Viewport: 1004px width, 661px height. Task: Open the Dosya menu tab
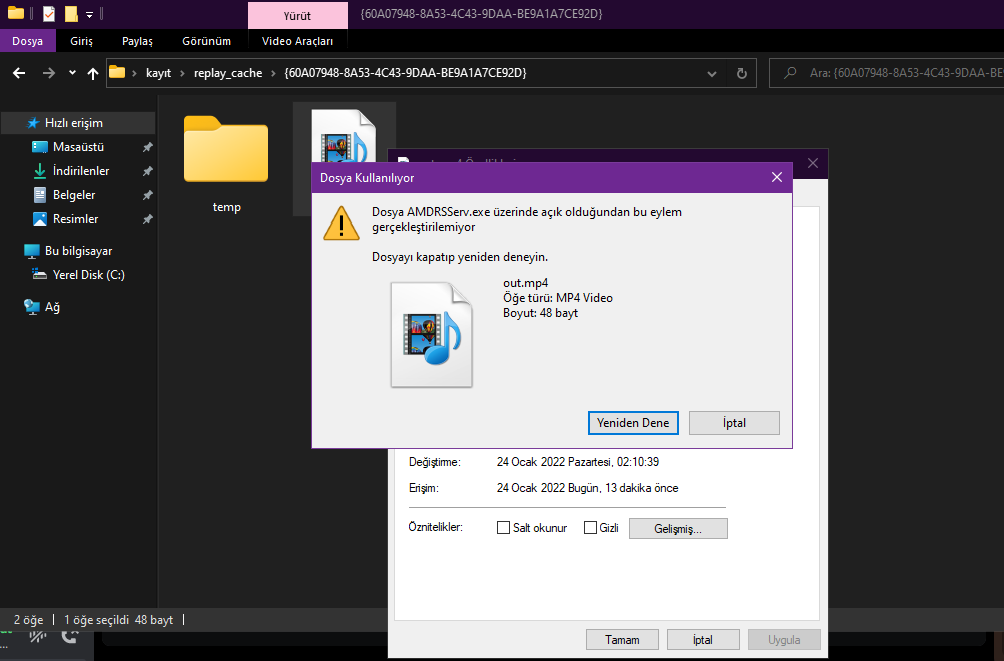point(28,41)
